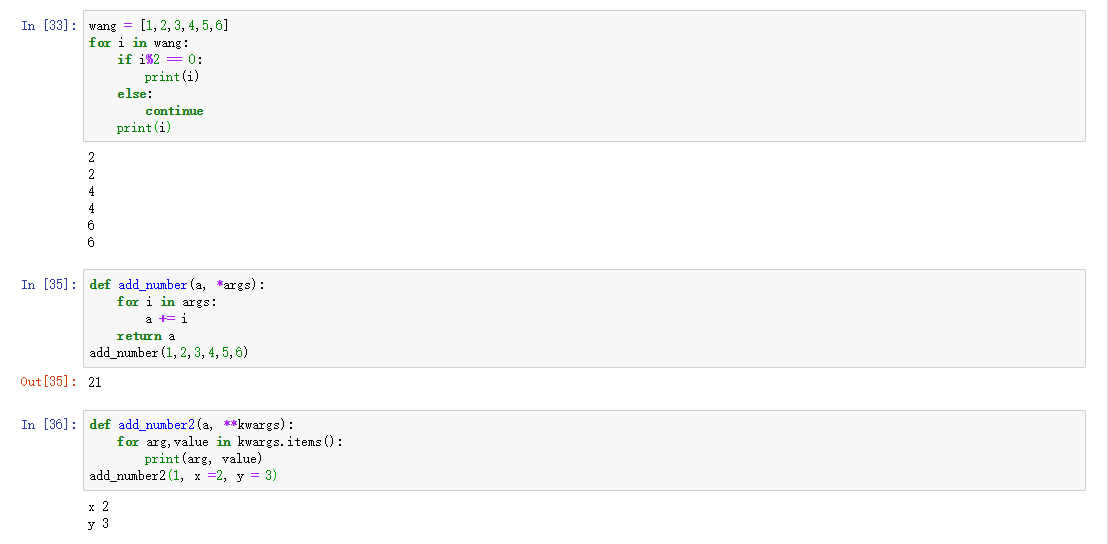Image resolution: width=1108 pixels, height=544 pixels.
Task: Place cursor on the 'a += i' line
Action: coord(166,319)
